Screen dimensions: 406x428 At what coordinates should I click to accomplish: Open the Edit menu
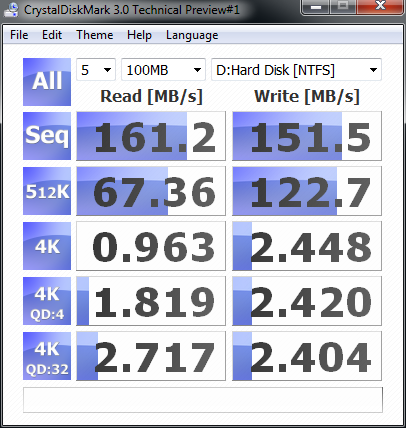(52, 35)
